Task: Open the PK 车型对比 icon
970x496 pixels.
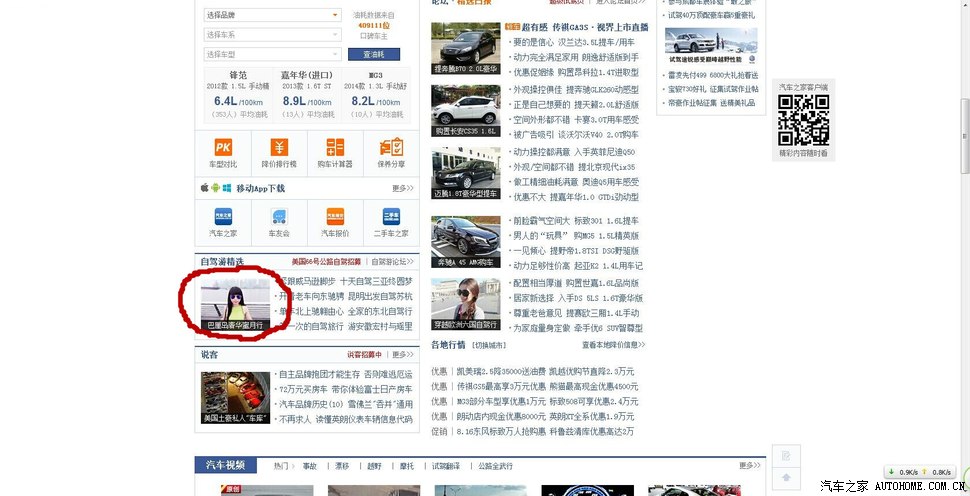Action: [x=223, y=148]
